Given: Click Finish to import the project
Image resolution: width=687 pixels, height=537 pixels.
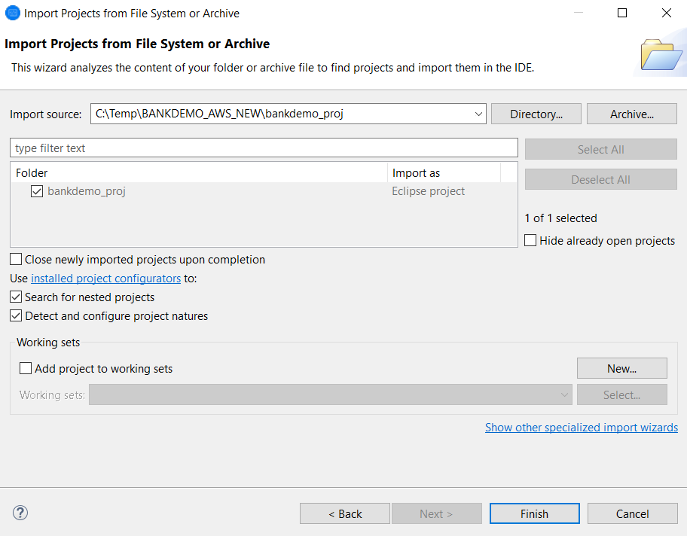Looking at the screenshot, I should pyautogui.click(x=534, y=514).
